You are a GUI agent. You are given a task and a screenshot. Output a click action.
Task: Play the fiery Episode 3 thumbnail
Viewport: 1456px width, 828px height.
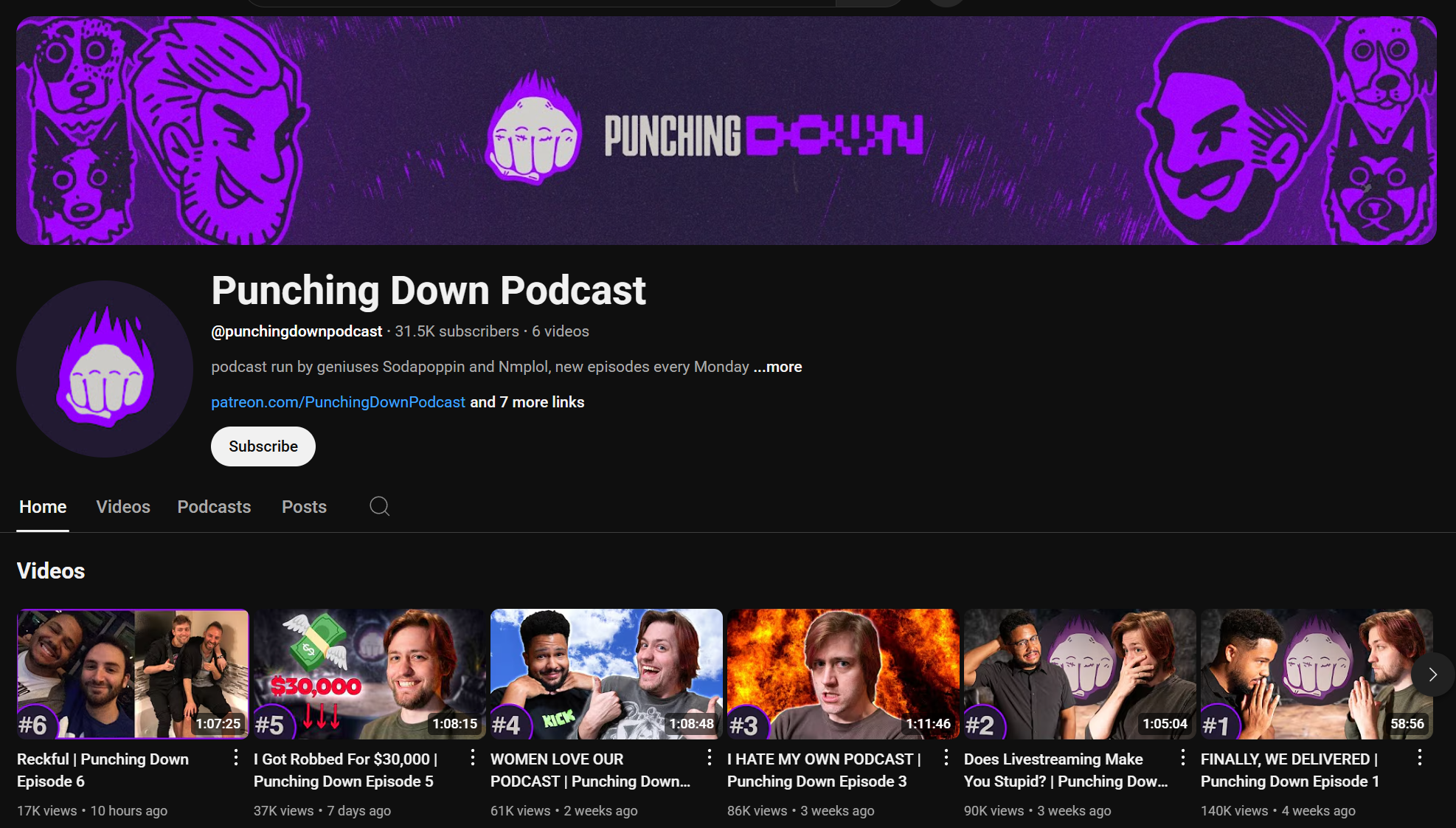[842, 673]
